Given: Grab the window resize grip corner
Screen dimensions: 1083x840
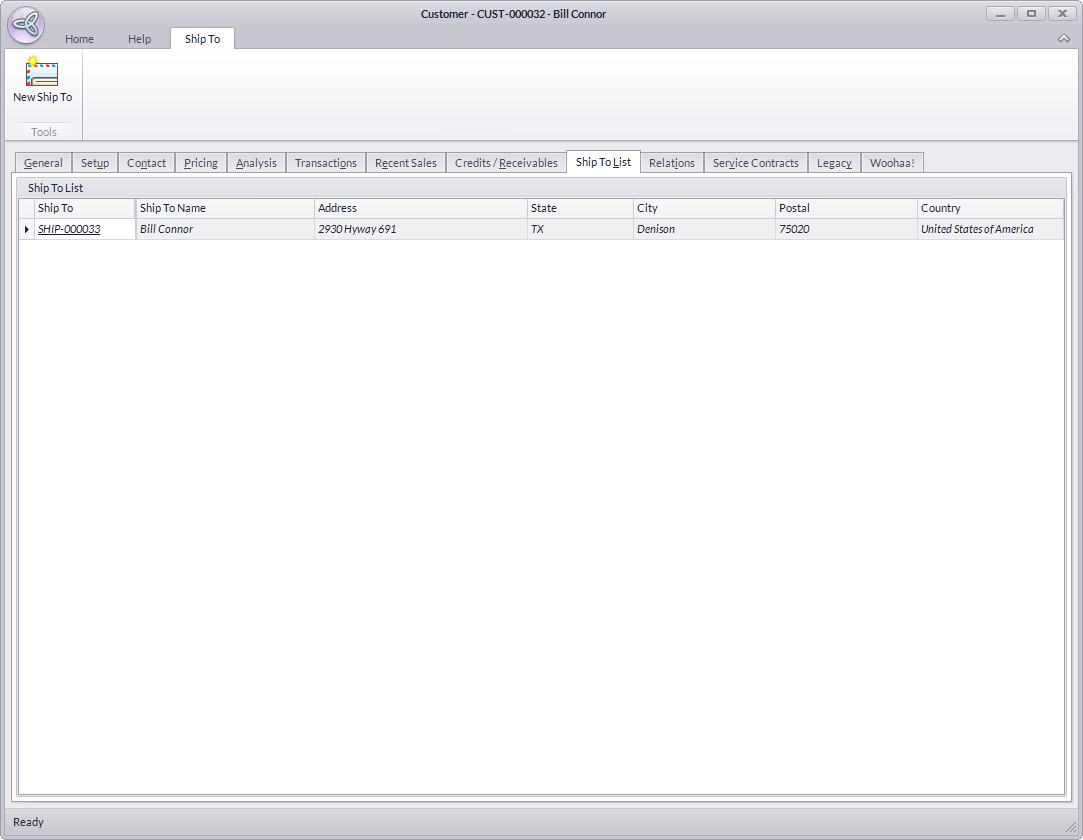Looking at the screenshot, I should click(1071, 826).
